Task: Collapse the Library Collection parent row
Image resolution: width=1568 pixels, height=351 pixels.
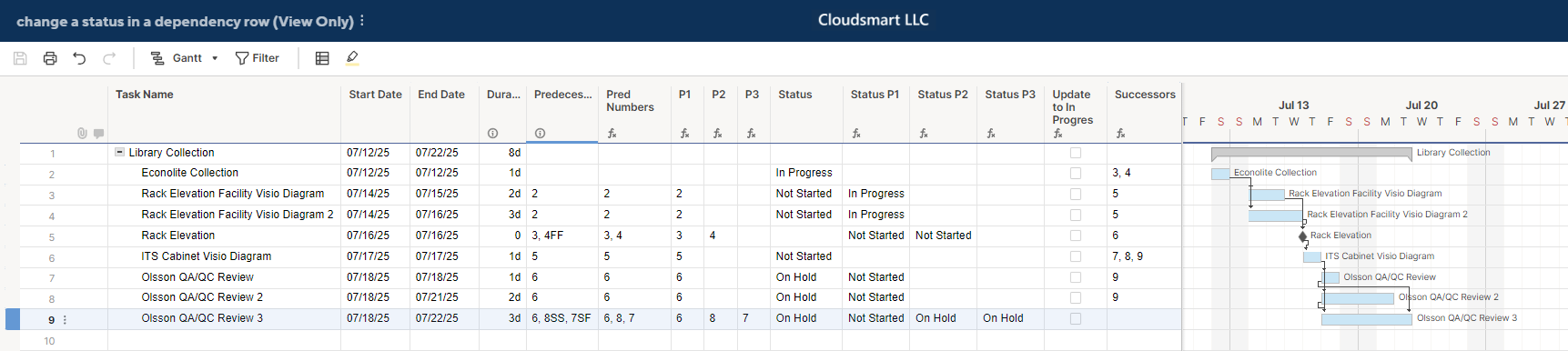Action: 119,153
